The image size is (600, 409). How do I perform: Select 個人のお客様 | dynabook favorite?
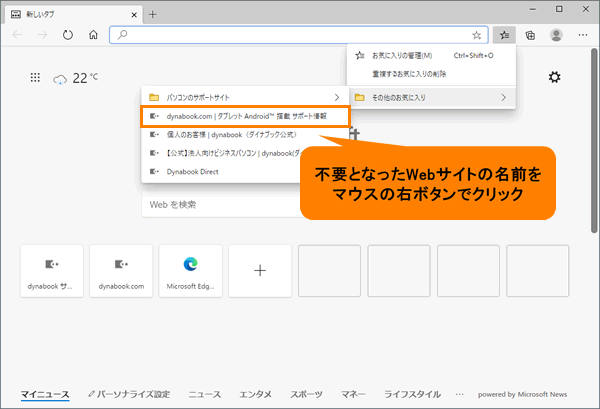[x=245, y=135]
